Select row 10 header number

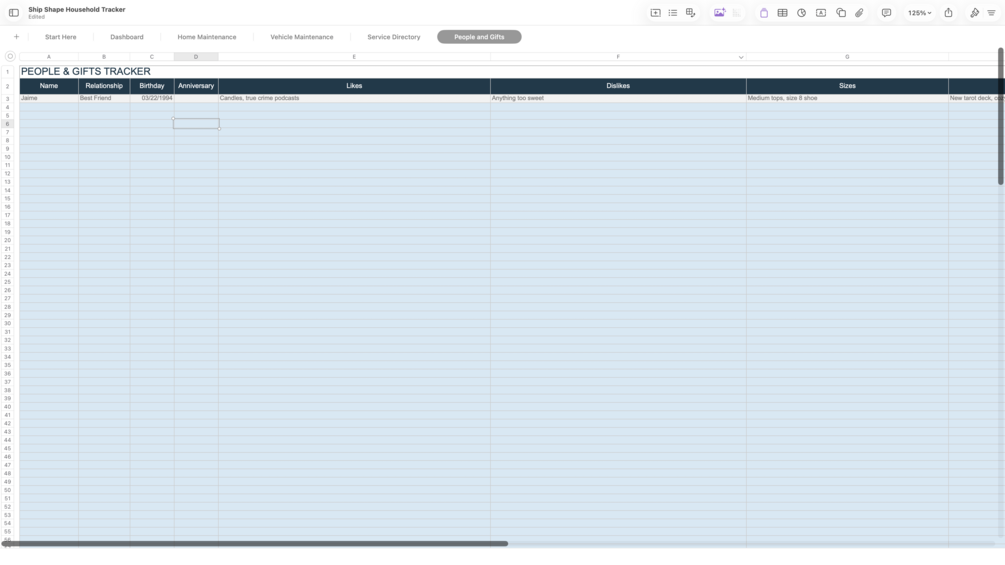point(8,157)
